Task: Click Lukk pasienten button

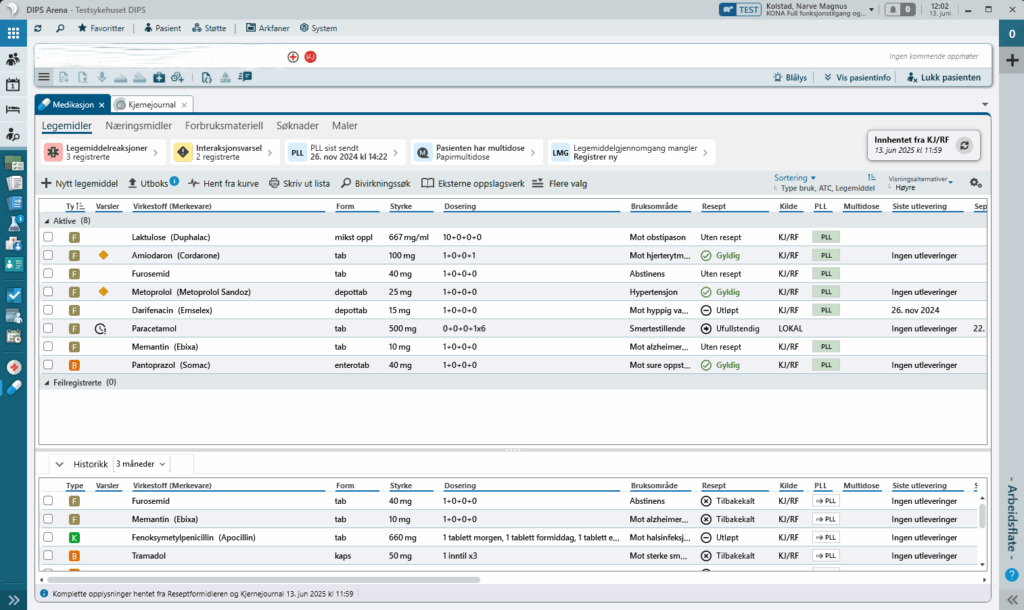Action: [x=943, y=77]
